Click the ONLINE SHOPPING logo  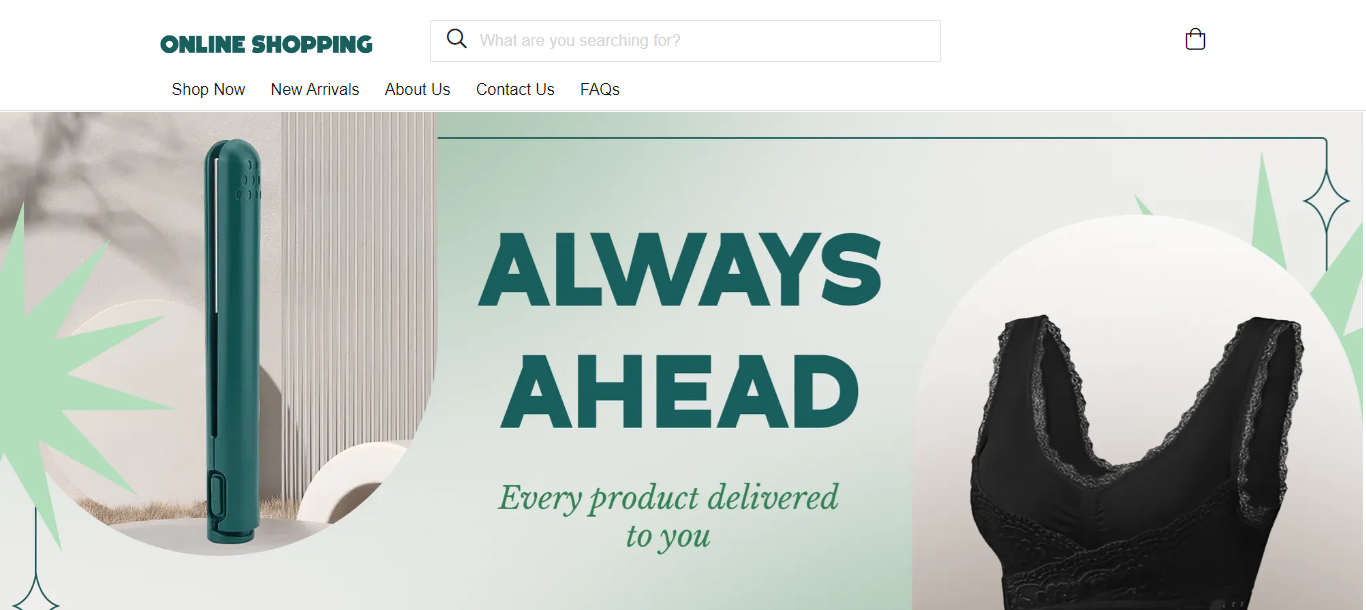(266, 44)
